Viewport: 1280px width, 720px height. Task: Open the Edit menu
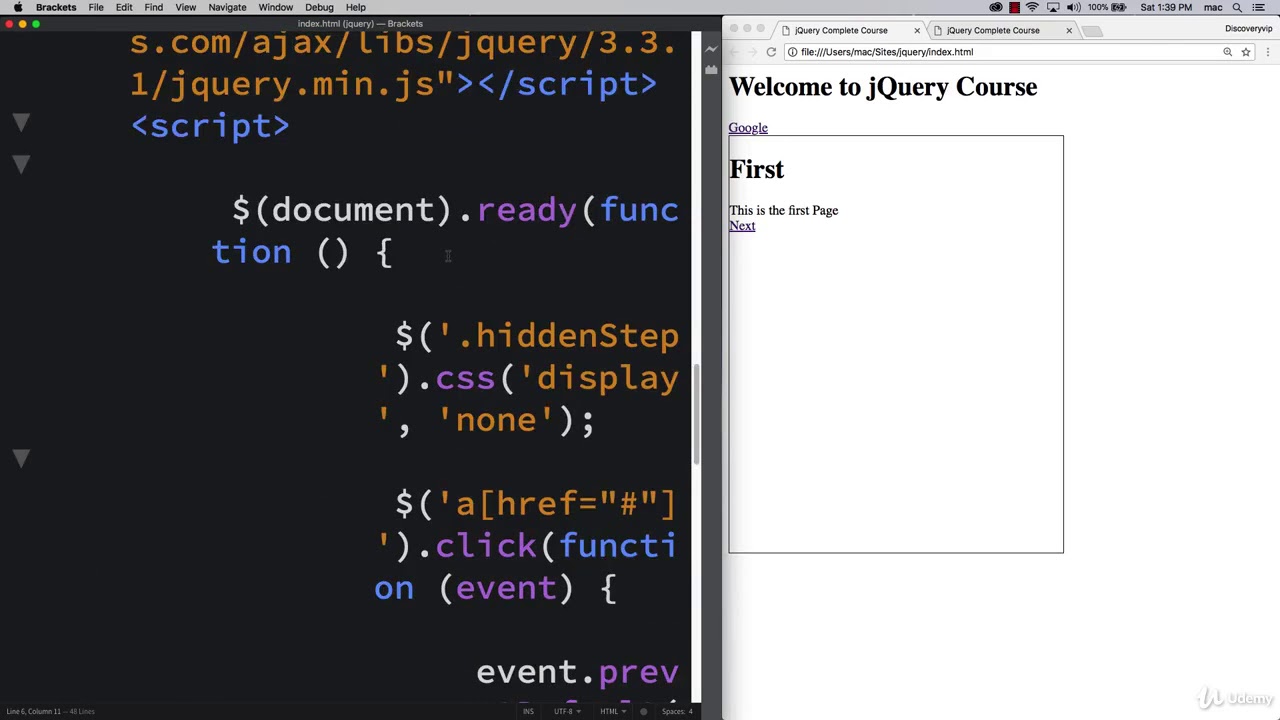click(x=124, y=7)
